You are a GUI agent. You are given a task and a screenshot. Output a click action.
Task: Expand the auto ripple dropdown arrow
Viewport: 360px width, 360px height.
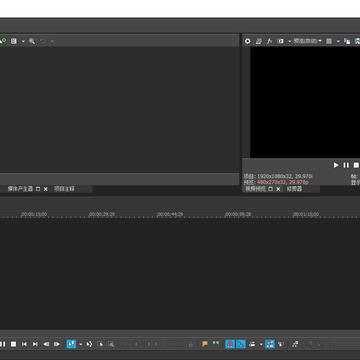(x=261, y=344)
